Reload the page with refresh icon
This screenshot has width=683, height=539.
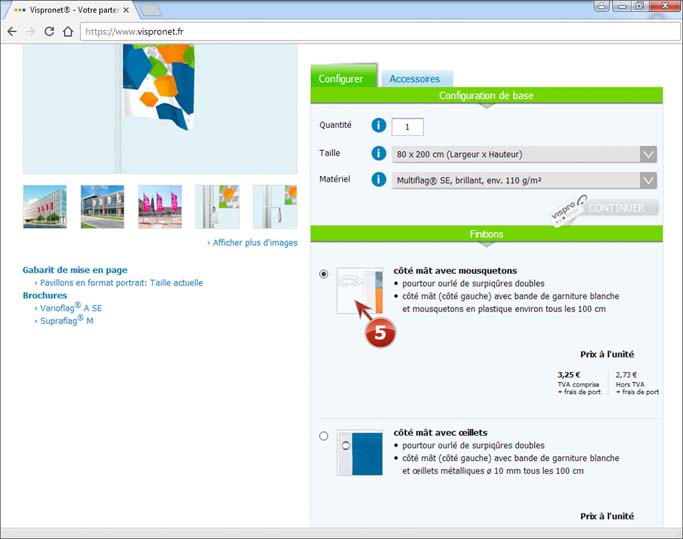[49, 31]
